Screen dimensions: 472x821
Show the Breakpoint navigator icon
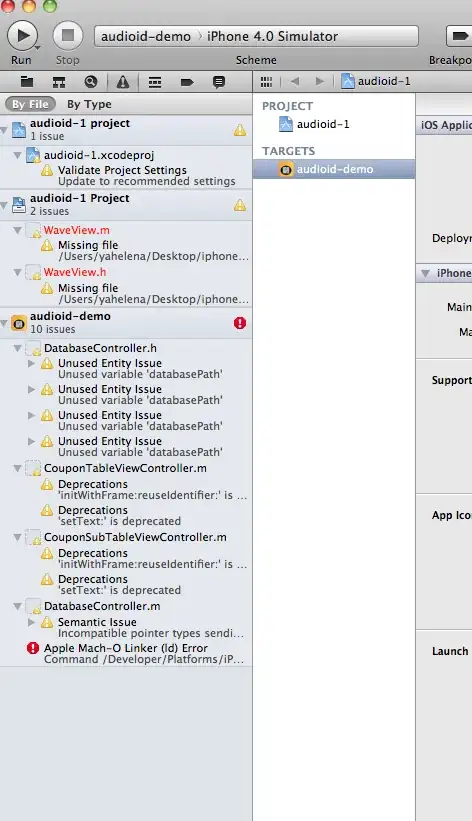tap(187, 82)
